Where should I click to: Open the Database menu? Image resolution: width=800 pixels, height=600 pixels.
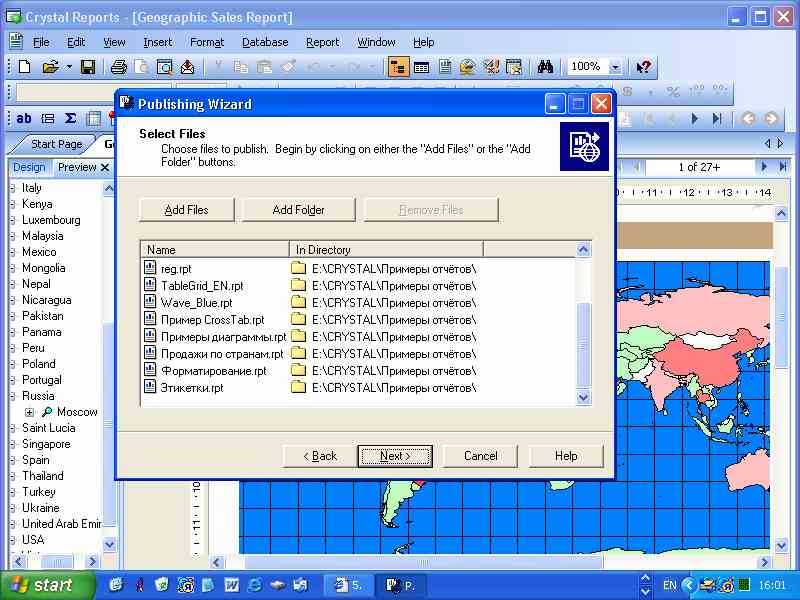coord(265,42)
